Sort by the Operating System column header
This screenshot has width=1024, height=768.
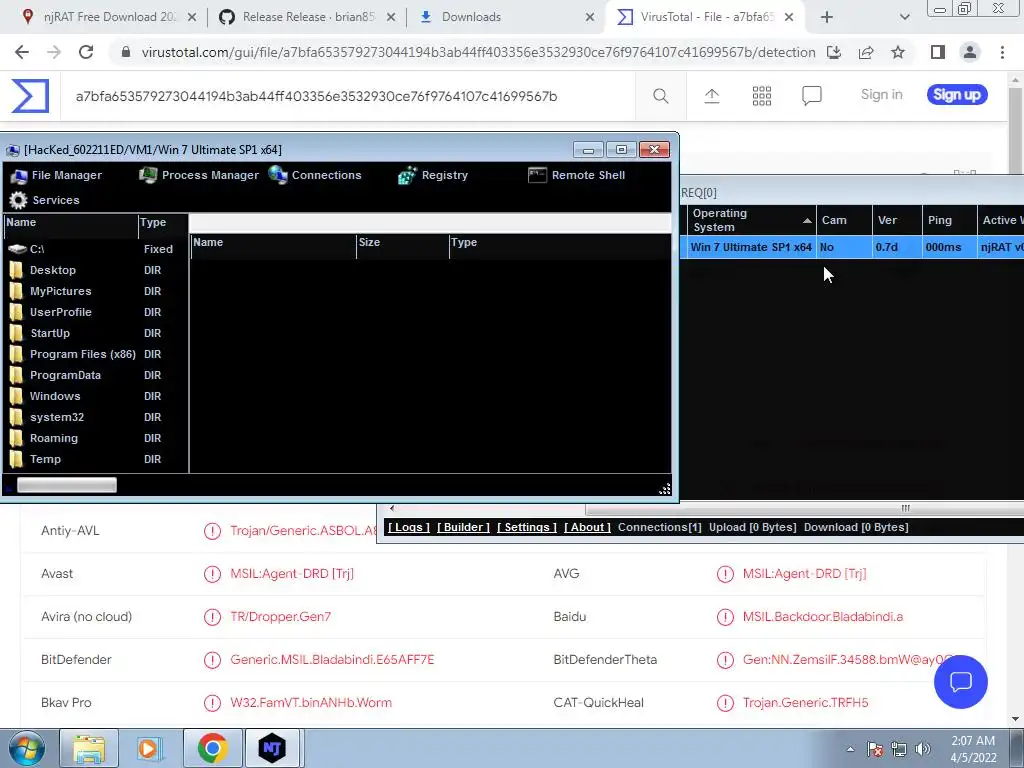[x=751, y=220]
